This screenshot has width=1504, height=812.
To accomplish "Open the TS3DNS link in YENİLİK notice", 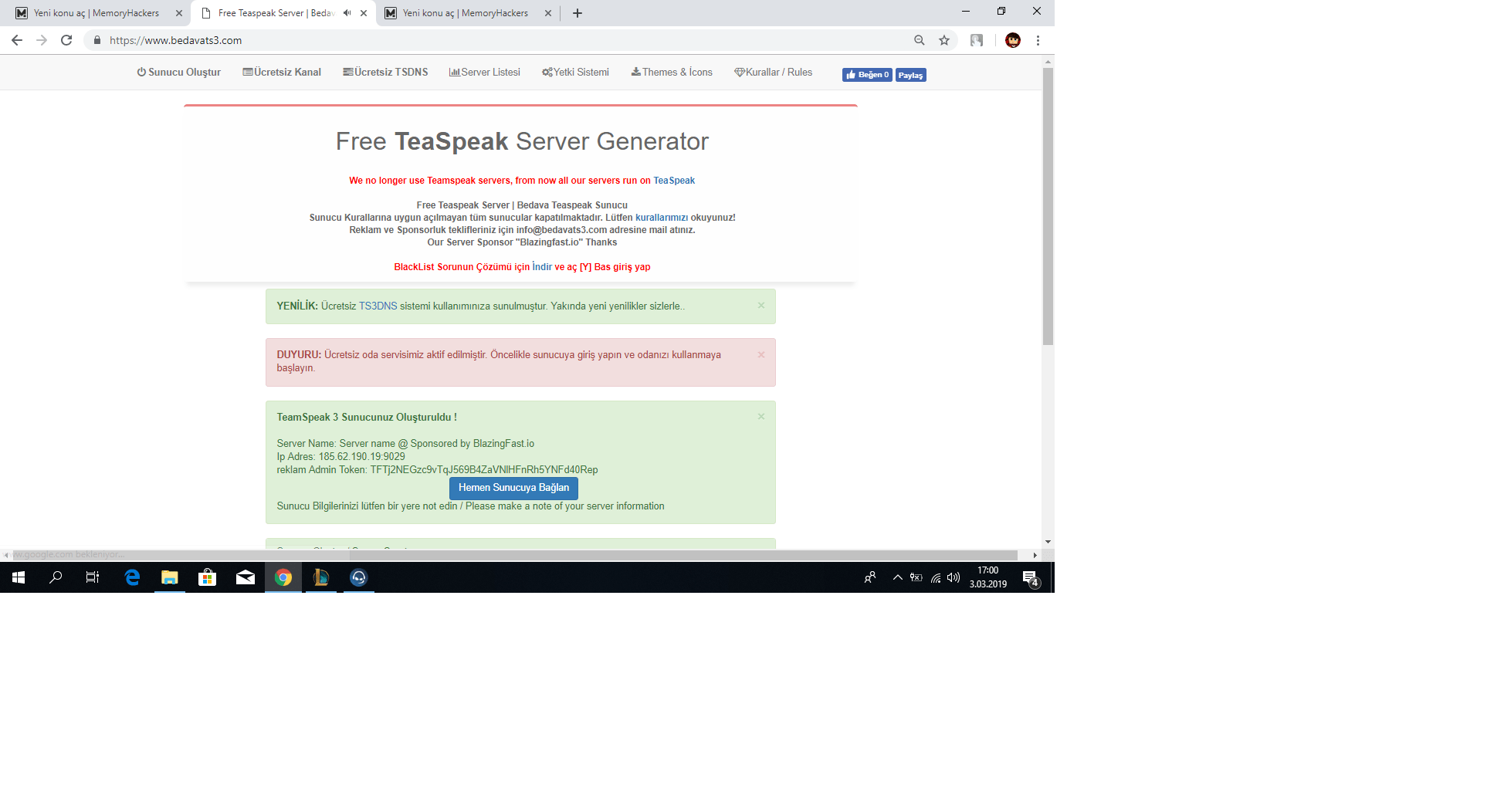I will (378, 306).
